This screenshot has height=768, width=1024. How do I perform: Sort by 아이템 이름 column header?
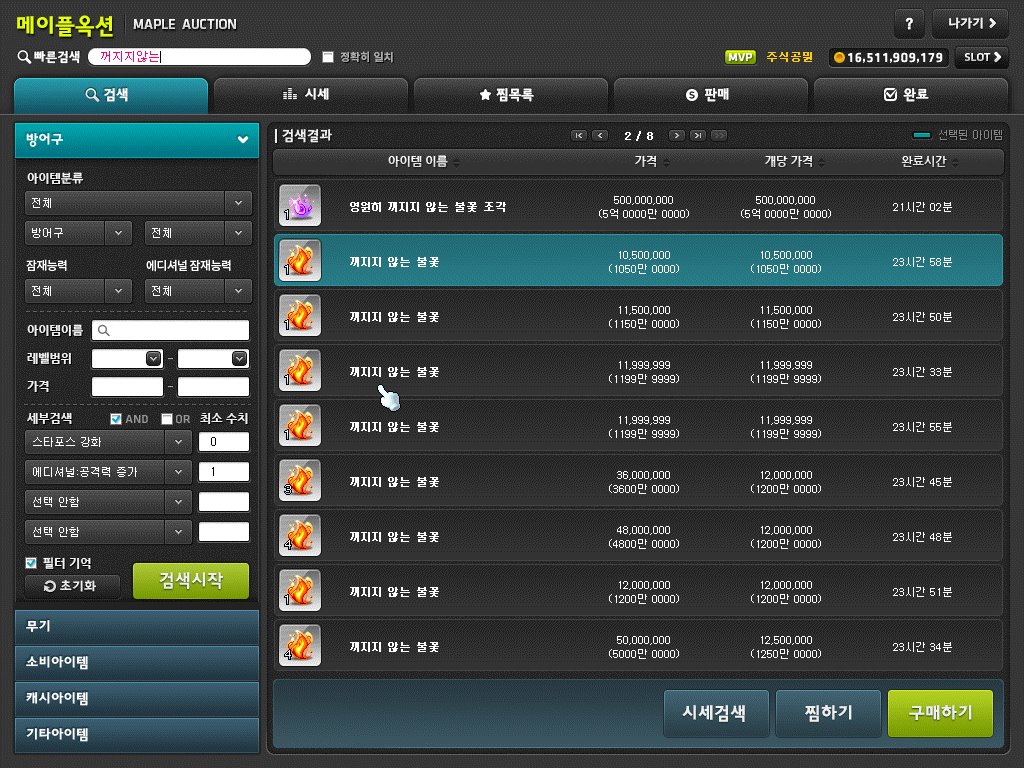click(423, 161)
